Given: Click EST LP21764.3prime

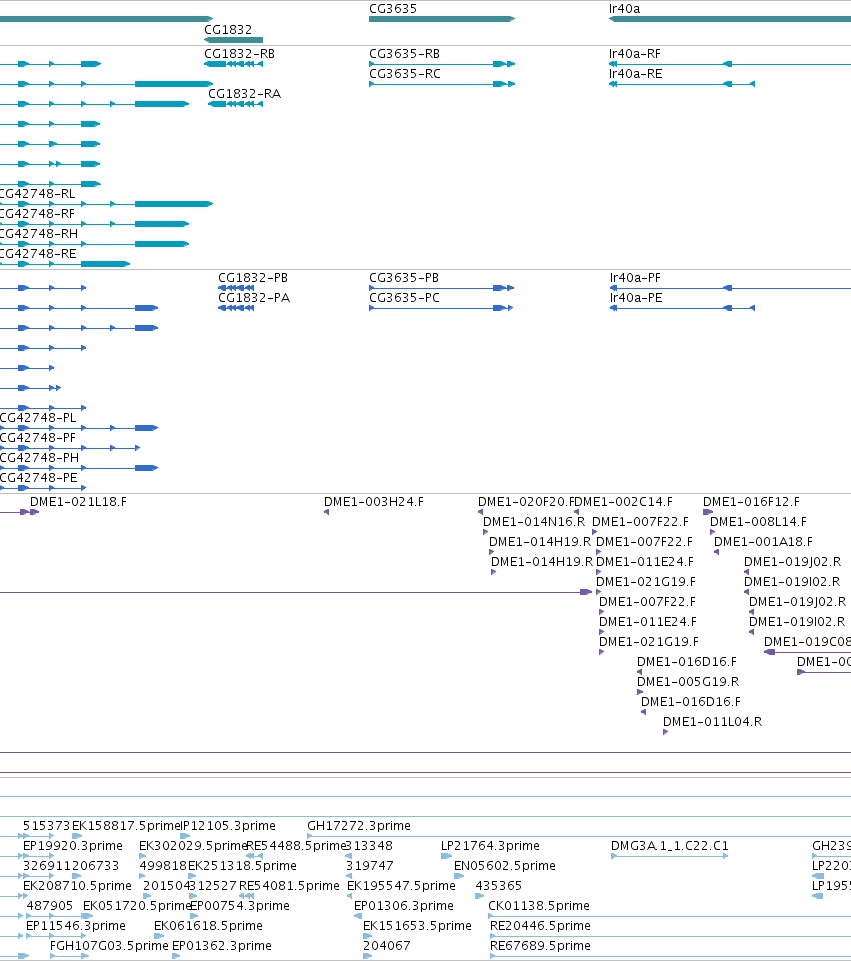Looking at the screenshot, I should coord(490,846).
